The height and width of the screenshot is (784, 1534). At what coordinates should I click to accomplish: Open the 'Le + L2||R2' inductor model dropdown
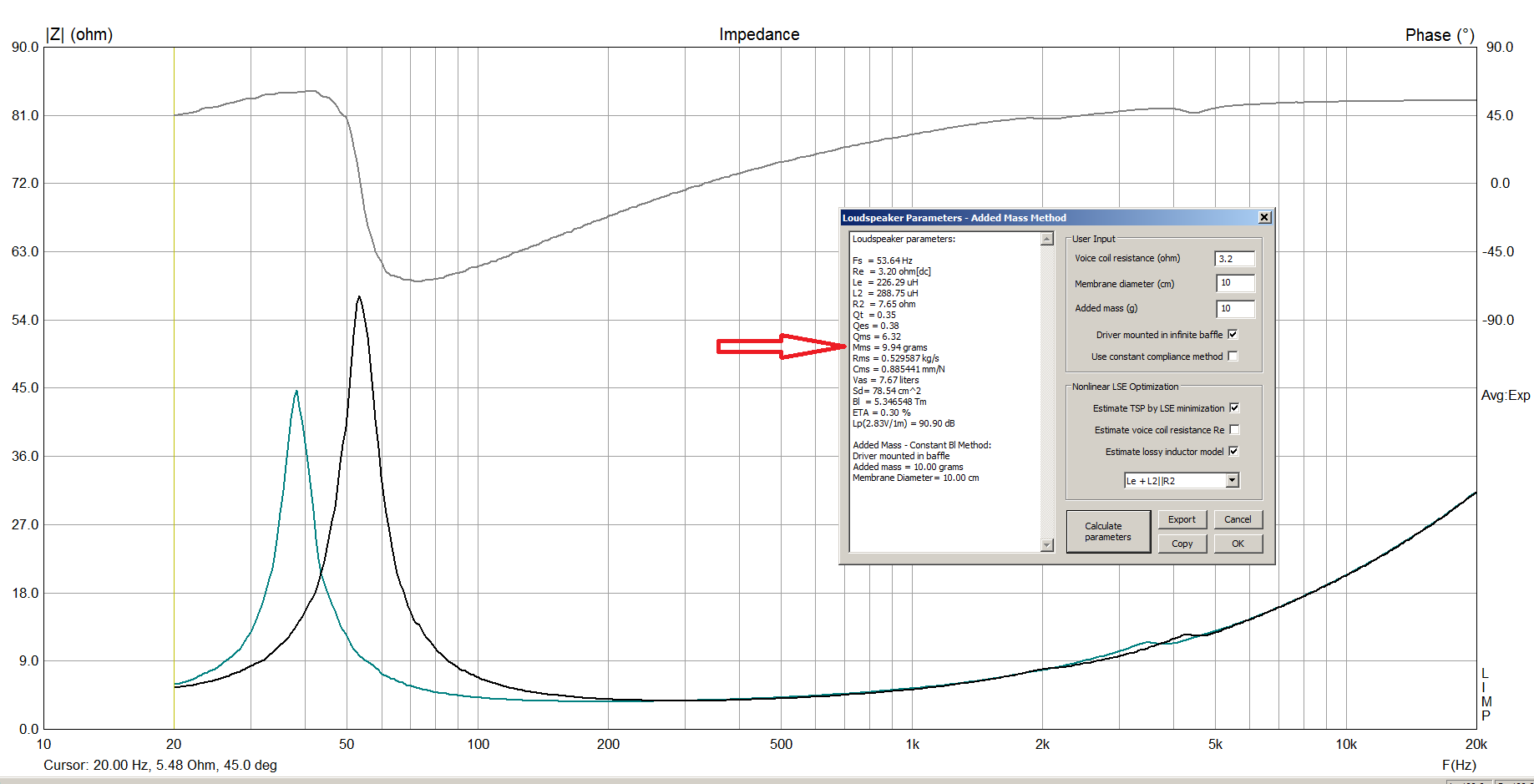coord(1232,481)
